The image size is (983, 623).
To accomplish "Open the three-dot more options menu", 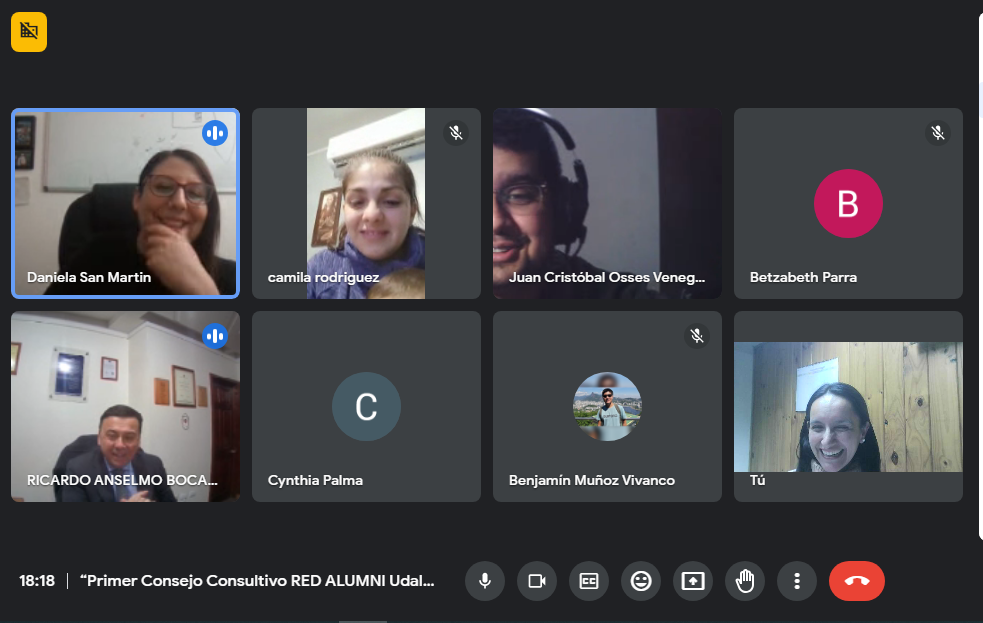I will click(797, 581).
